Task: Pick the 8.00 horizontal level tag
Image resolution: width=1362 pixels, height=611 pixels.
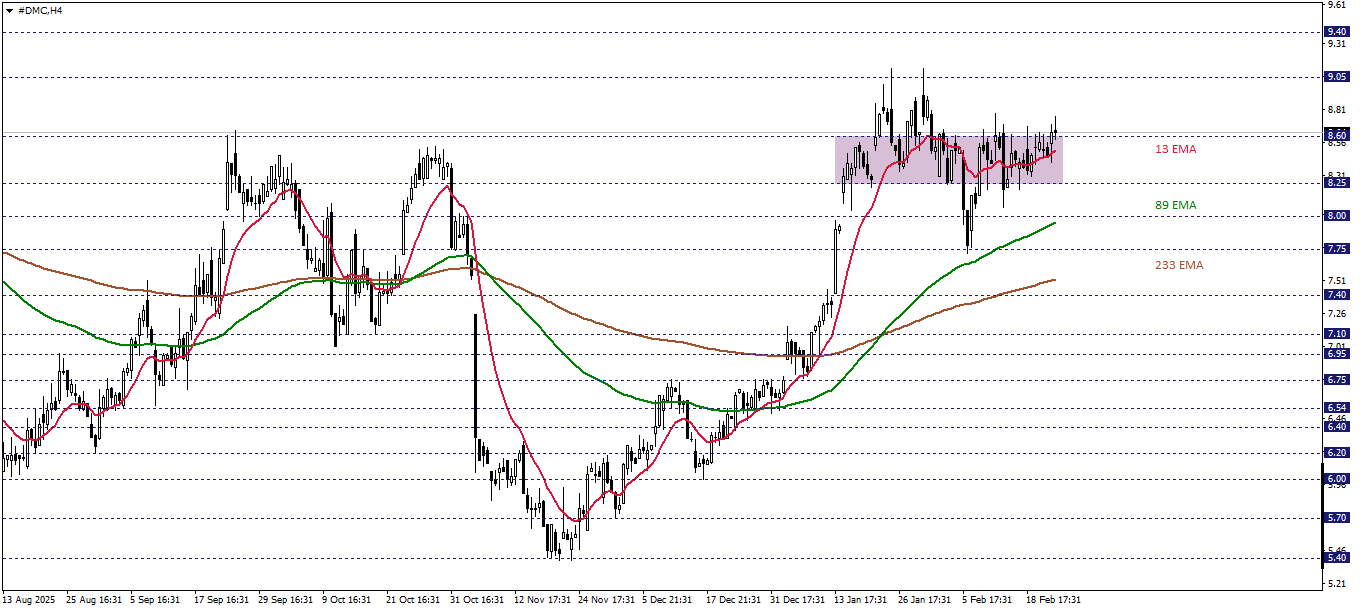Action: click(1336, 216)
